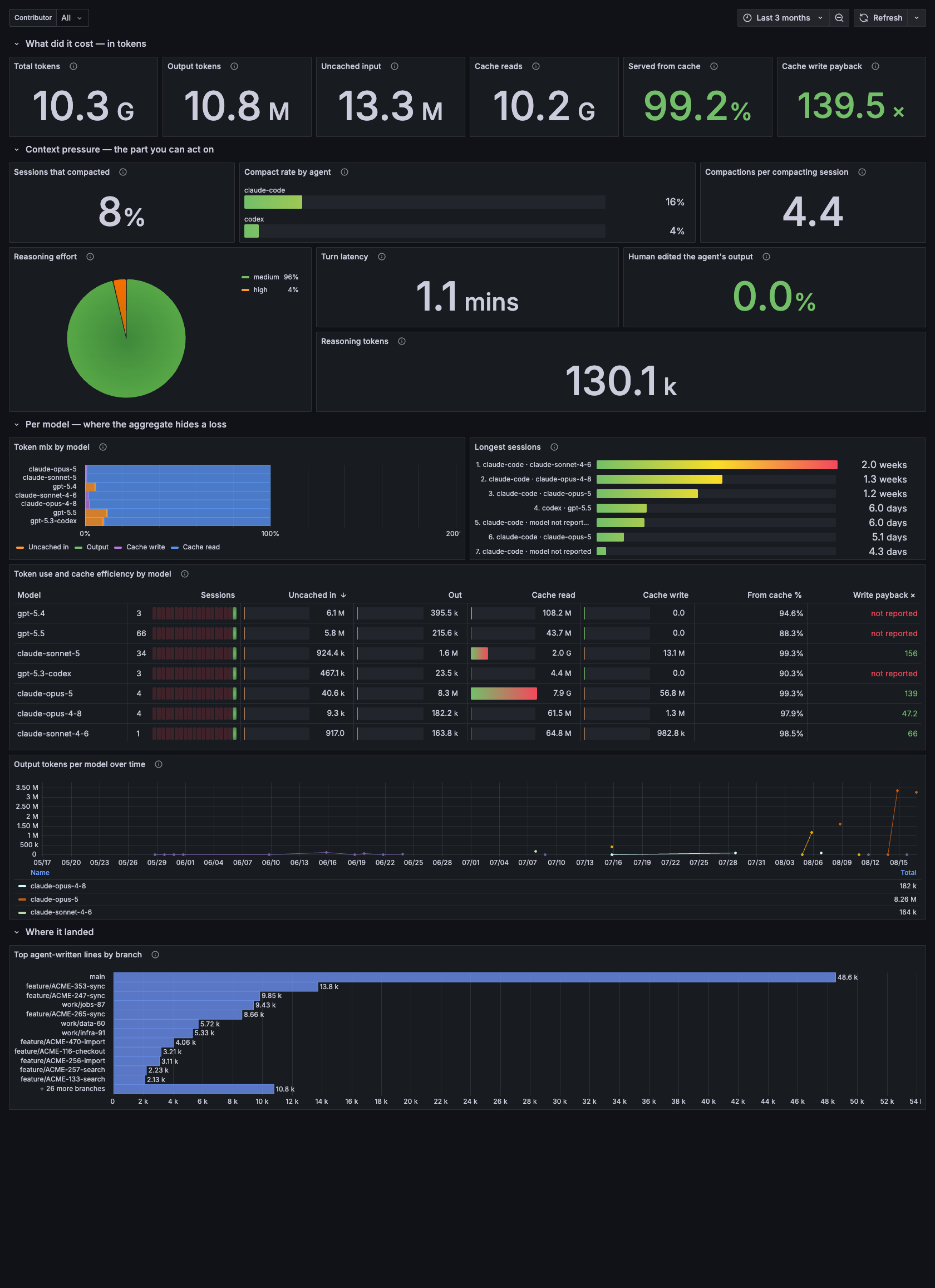Viewport: 935px width, 1288px height.
Task: Click info icon next to Top agent-written lines by branch
Action: click(155, 955)
